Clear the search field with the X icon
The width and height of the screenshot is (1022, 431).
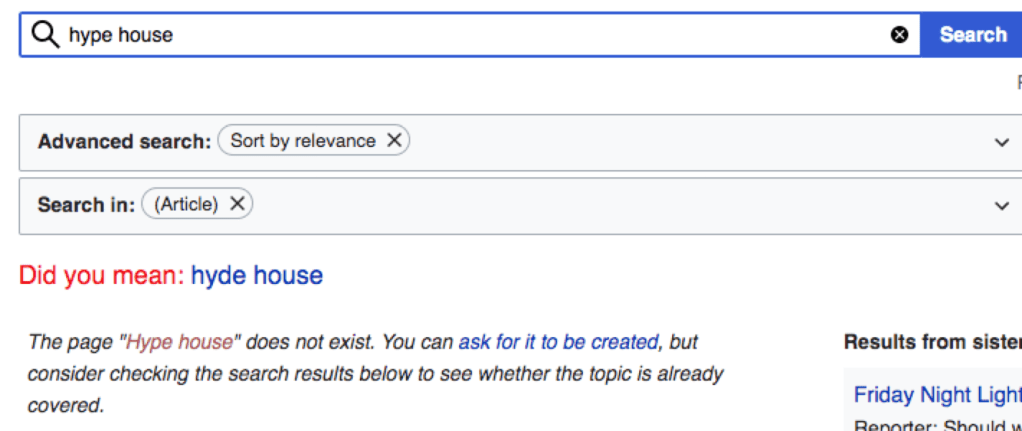pyautogui.click(x=900, y=35)
